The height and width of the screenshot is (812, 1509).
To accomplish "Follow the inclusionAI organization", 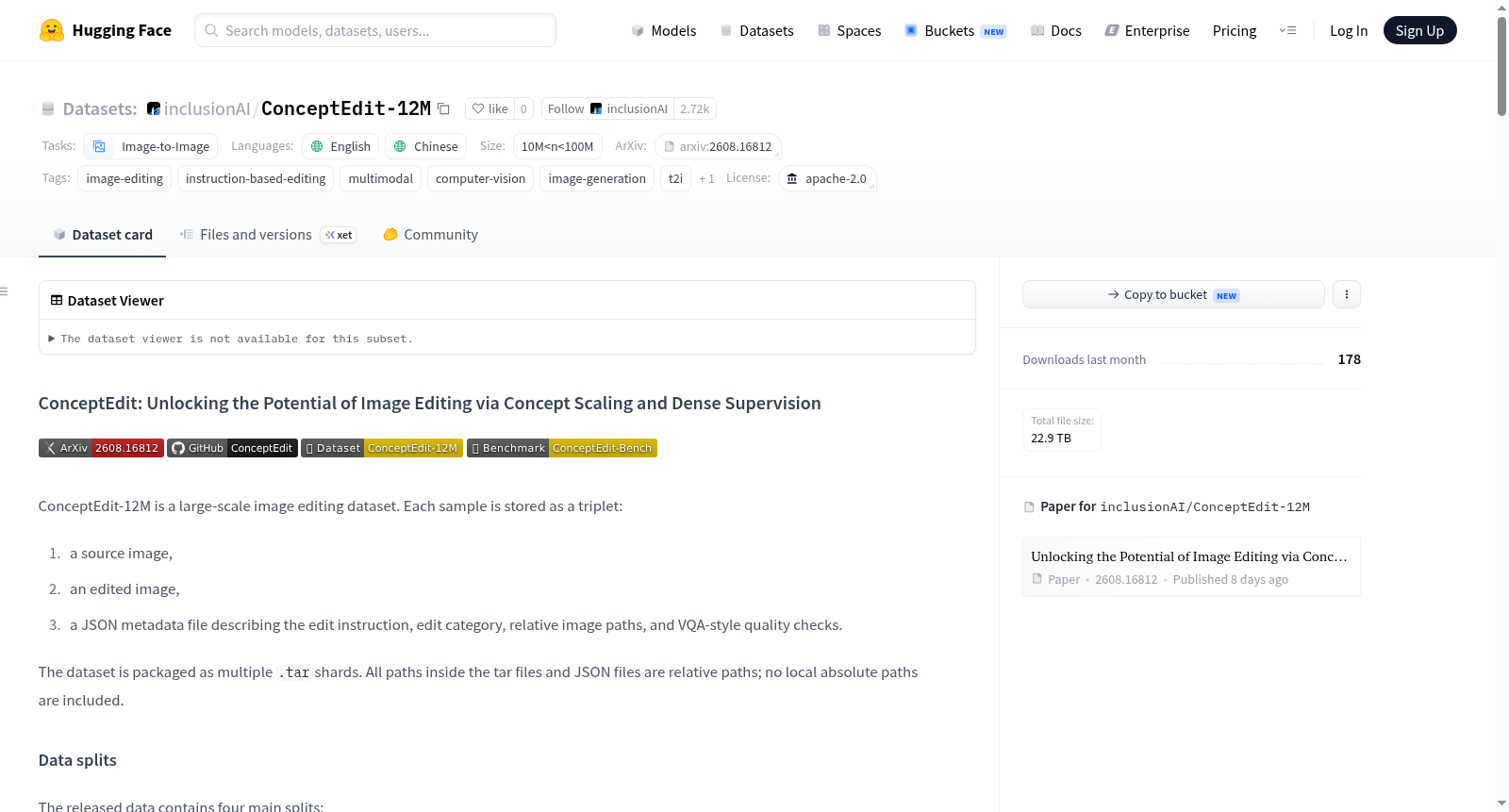I will click(607, 108).
